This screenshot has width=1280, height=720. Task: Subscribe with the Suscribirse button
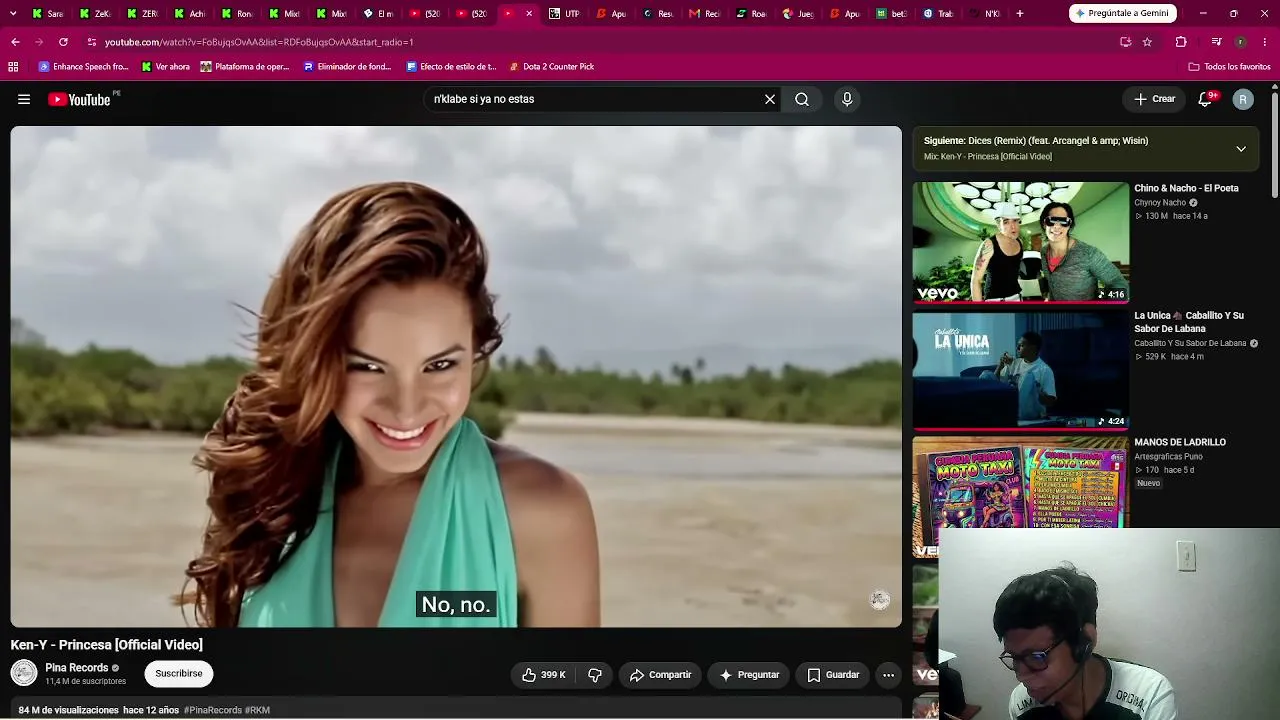(179, 674)
